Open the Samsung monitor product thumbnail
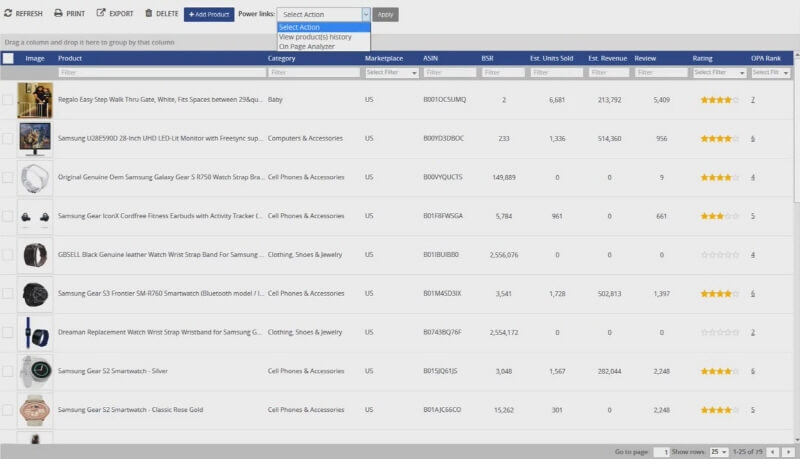The height and width of the screenshot is (459, 800). (35, 139)
